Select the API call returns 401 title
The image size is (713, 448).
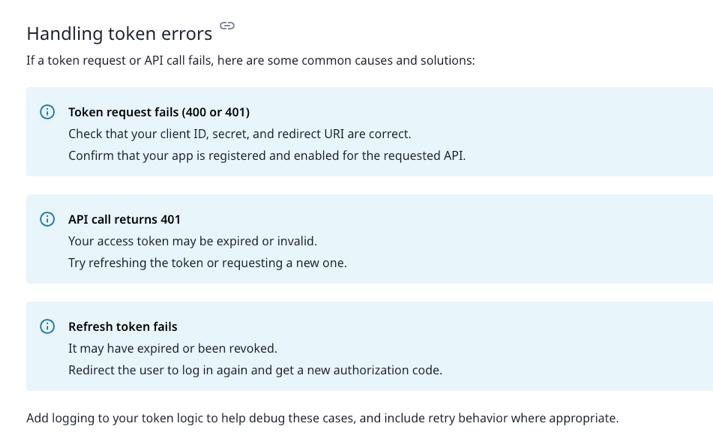pyautogui.click(x=124, y=219)
